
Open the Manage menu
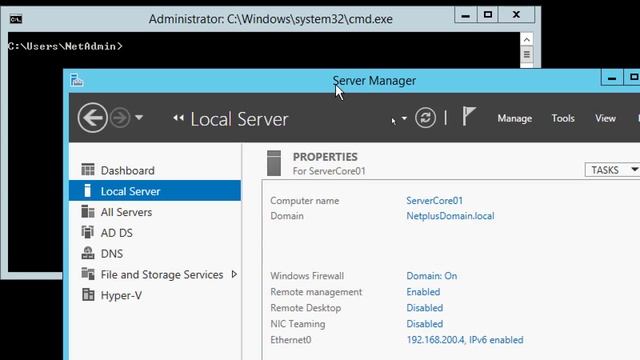tap(514, 118)
